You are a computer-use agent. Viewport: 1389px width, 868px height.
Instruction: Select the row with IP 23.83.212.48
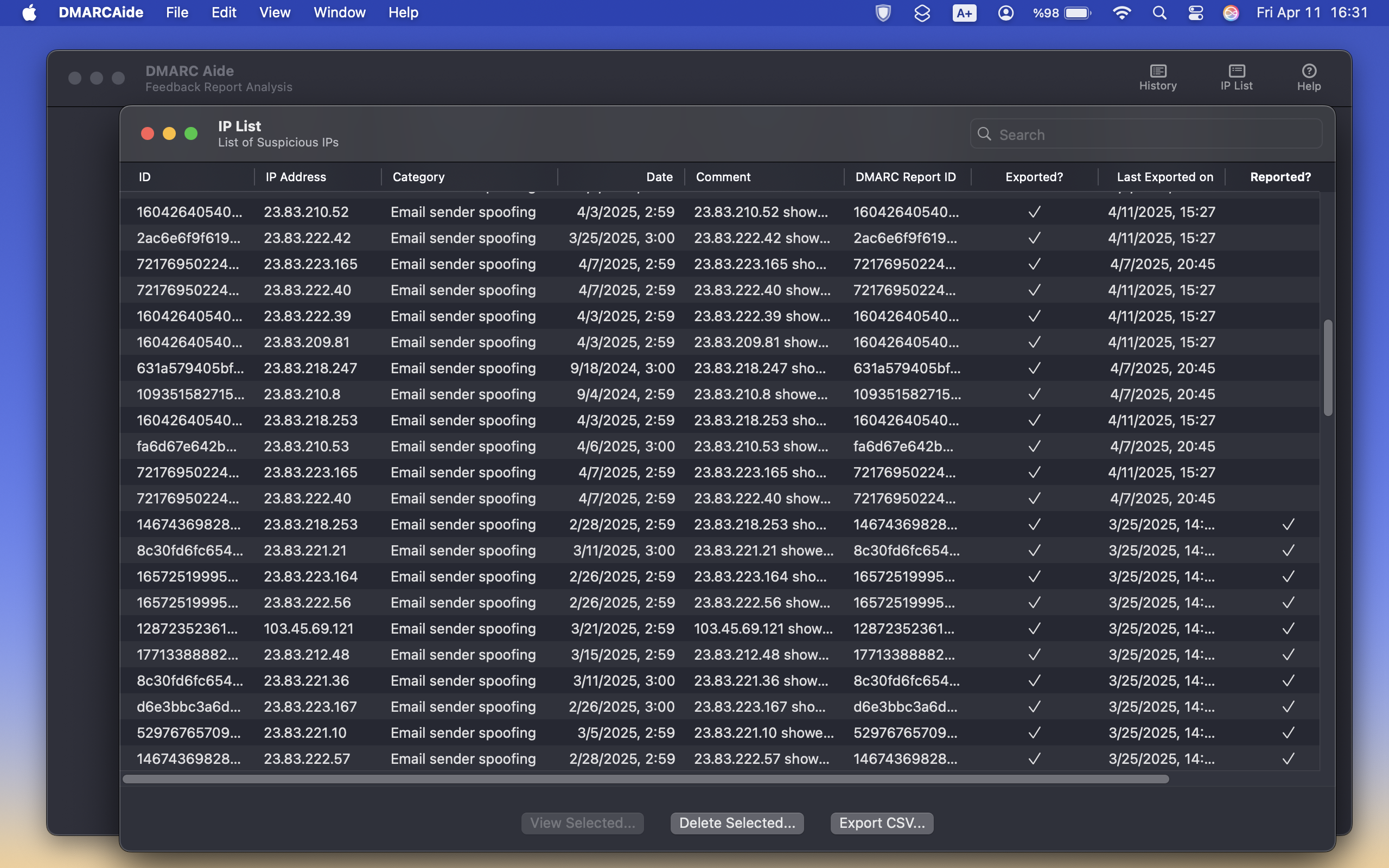pos(720,654)
